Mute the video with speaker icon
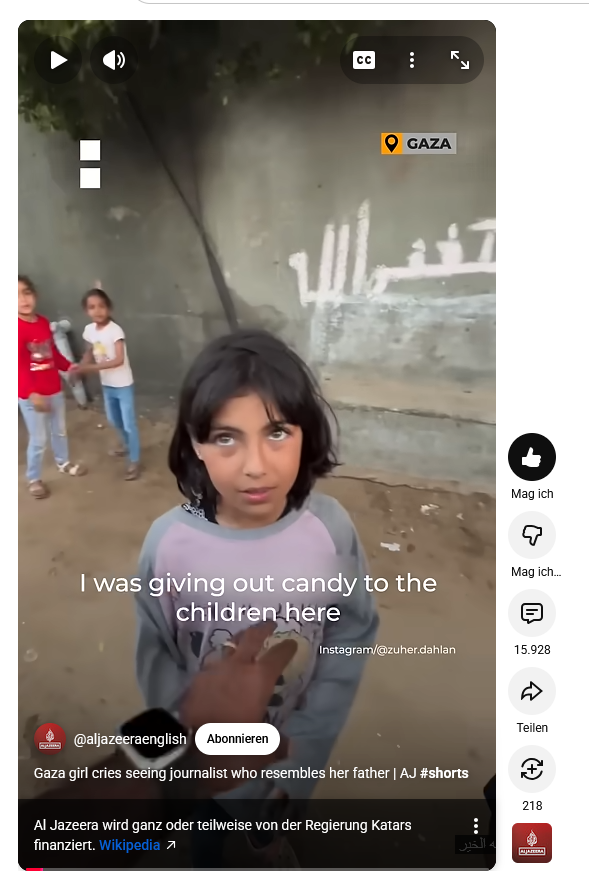This screenshot has width=589, height=871. (x=114, y=60)
